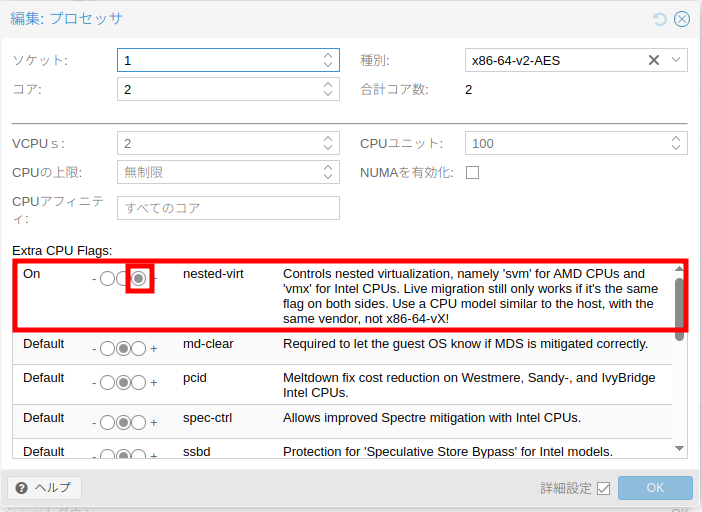Confirm changes with the OK button
Image resolution: width=702 pixels, height=512 pixels.
pyautogui.click(x=655, y=488)
